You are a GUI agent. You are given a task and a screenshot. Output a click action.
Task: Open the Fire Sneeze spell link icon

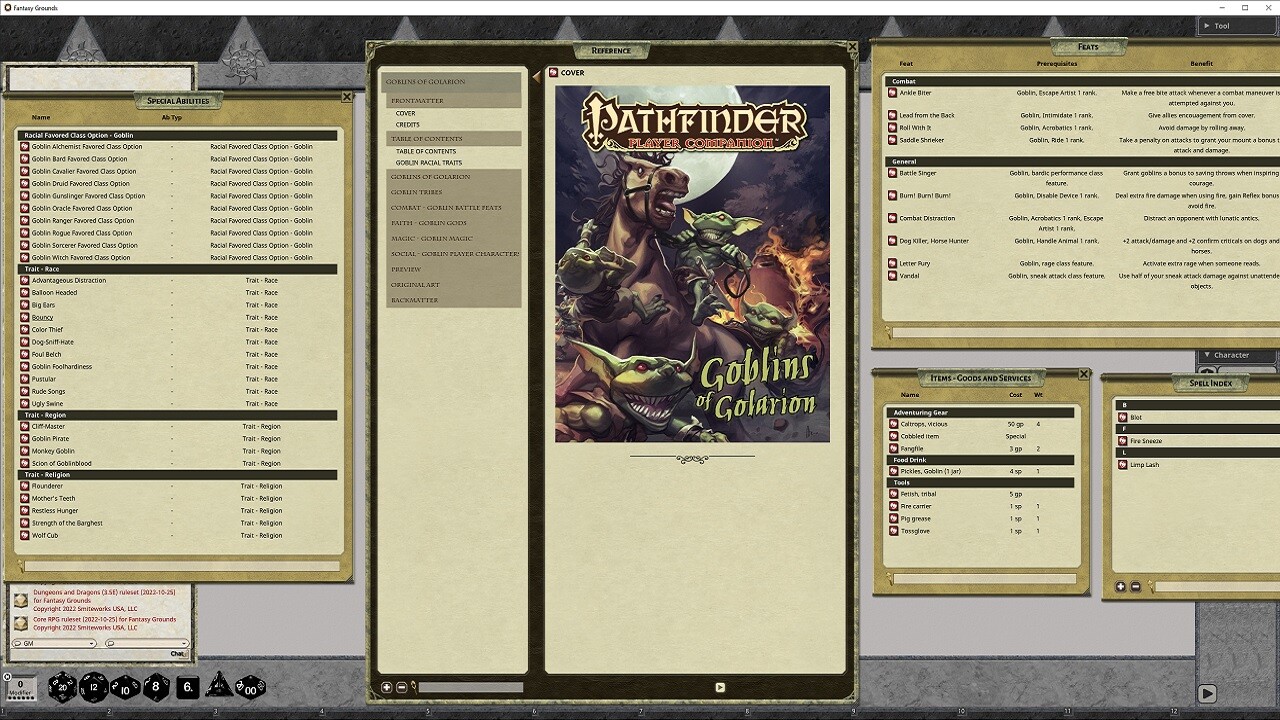1123,441
